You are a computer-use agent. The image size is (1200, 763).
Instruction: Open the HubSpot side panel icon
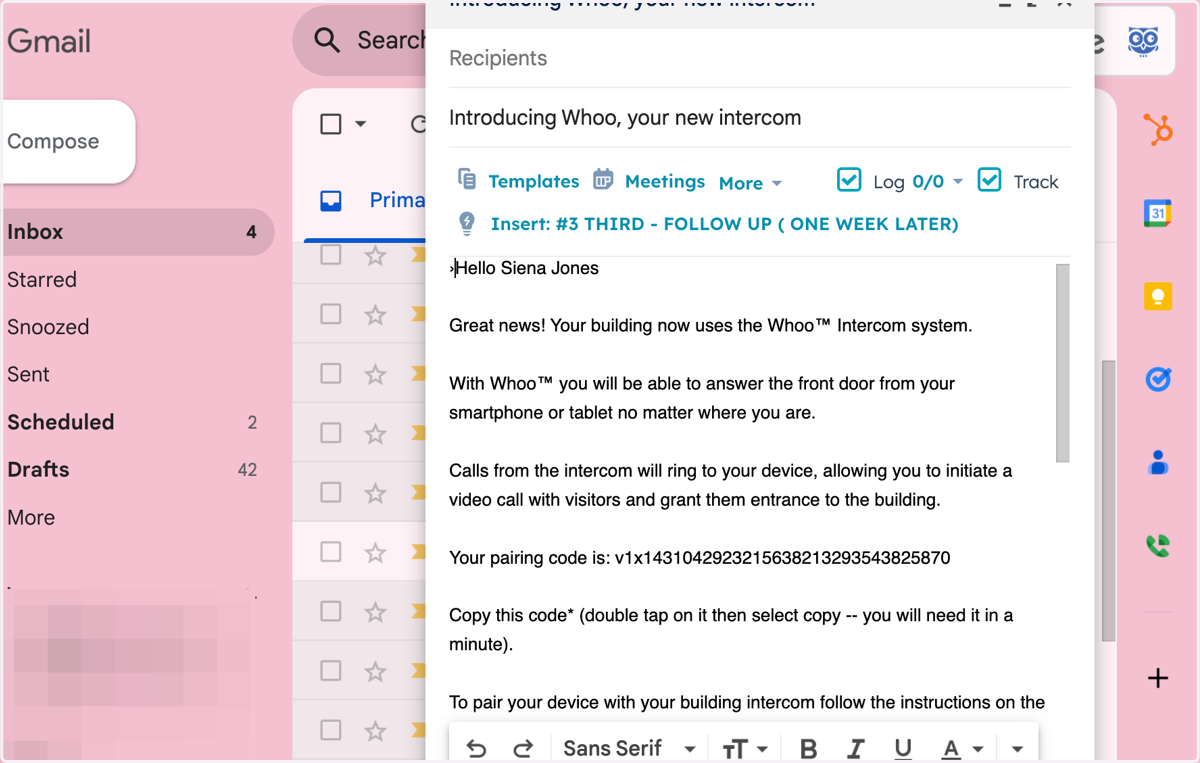click(x=1158, y=130)
